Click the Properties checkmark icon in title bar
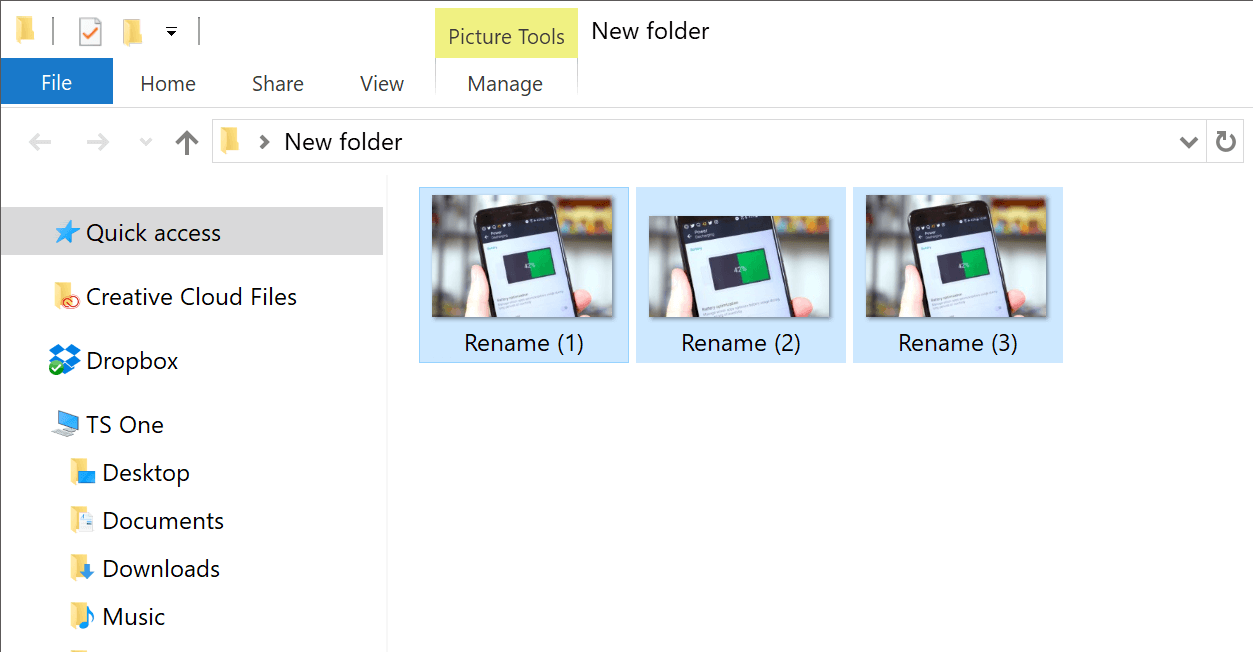The height and width of the screenshot is (652, 1253). (x=90, y=32)
